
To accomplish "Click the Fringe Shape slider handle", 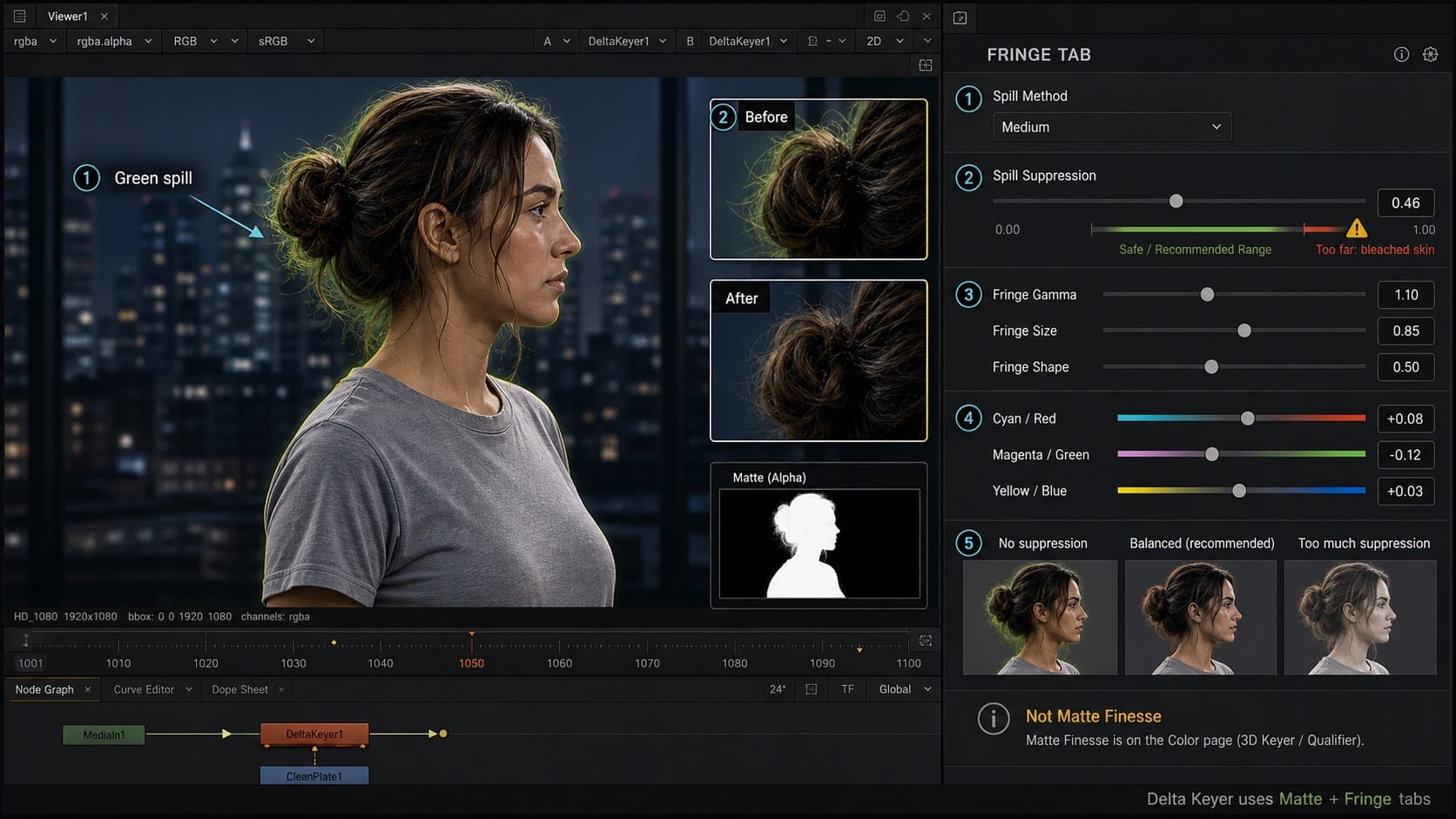I will pyautogui.click(x=1211, y=367).
